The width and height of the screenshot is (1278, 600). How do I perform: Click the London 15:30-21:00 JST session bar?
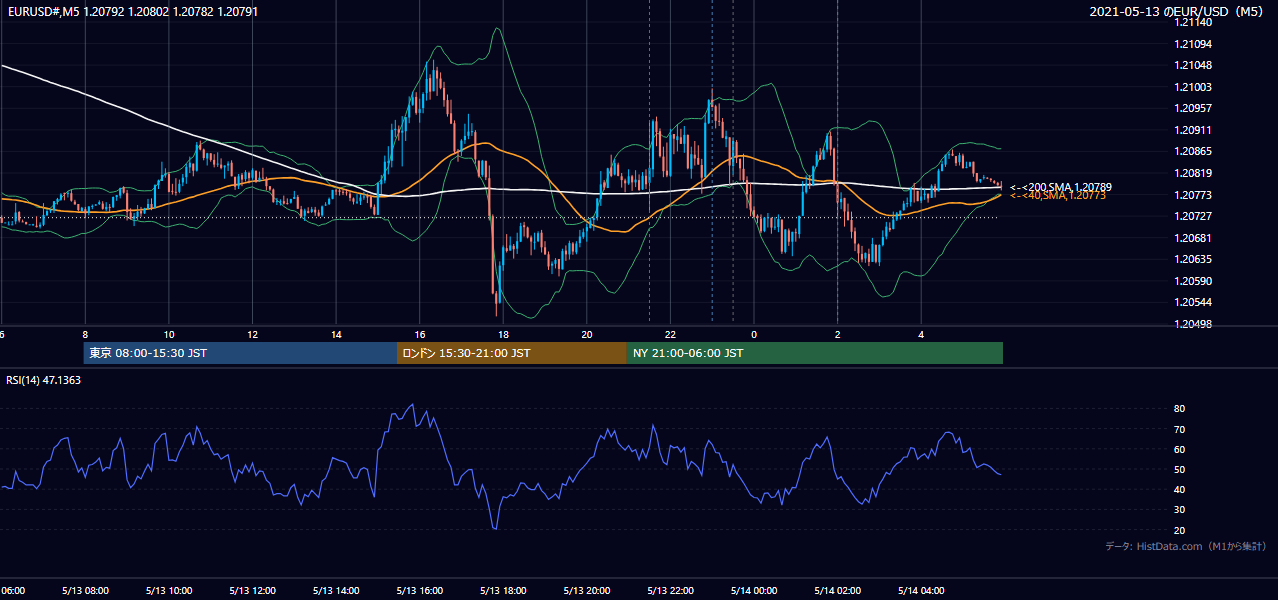pyautogui.click(x=512, y=353)
